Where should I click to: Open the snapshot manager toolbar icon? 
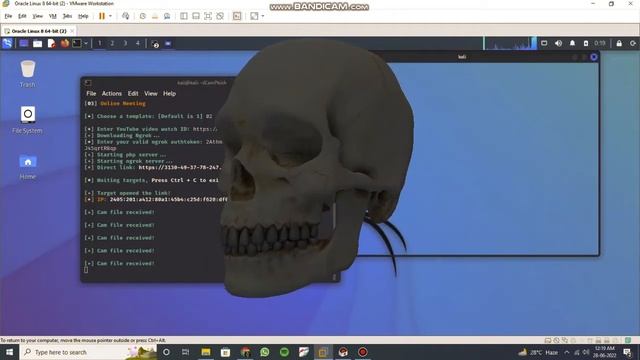coord(167,16)
